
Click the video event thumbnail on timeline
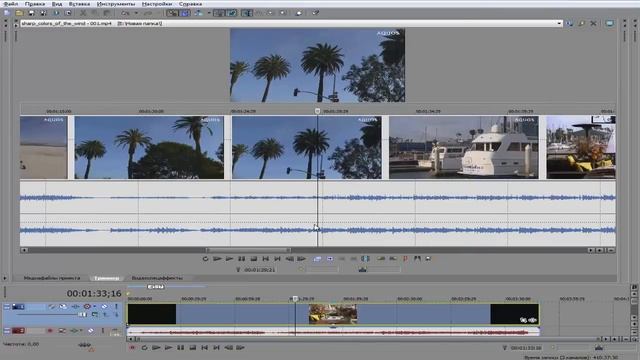coord(333,314)
